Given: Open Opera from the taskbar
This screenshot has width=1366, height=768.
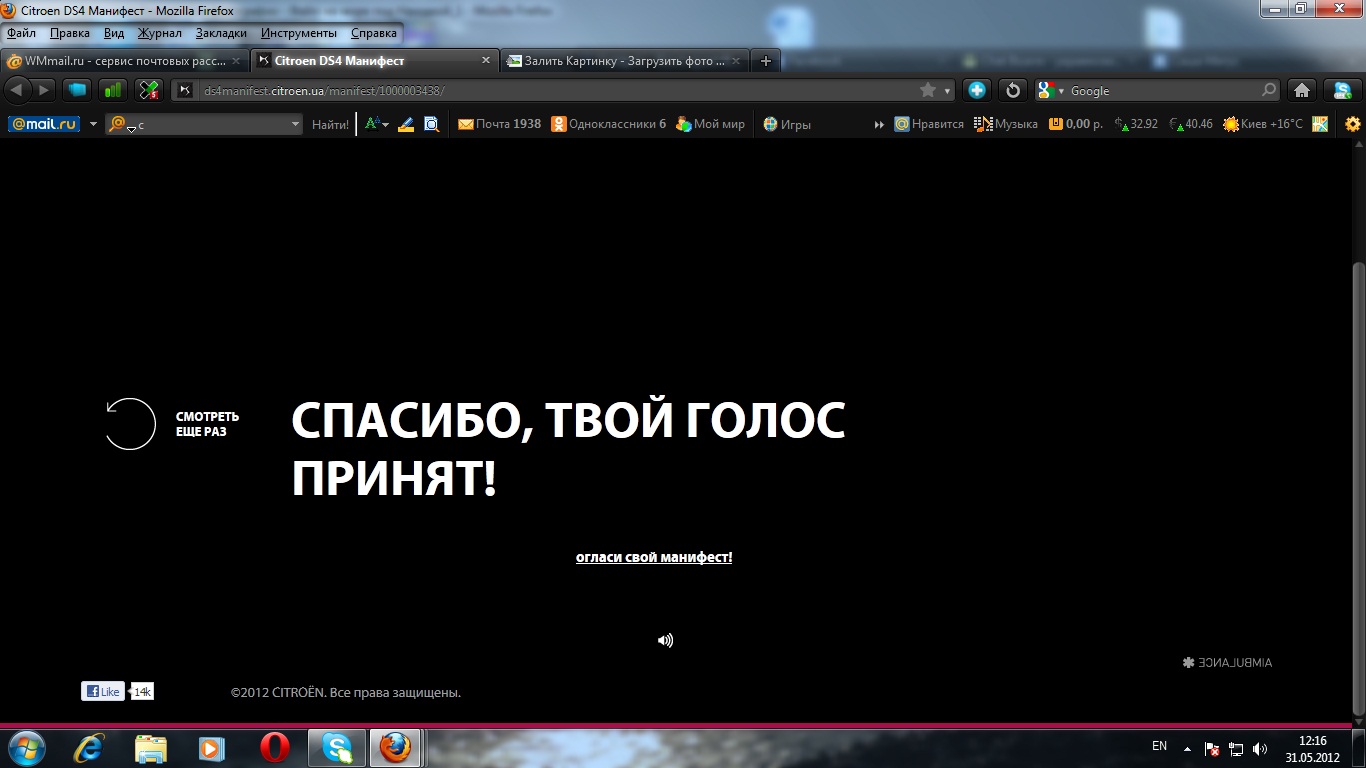Looking at the screenshot, I should coord(275,748).
